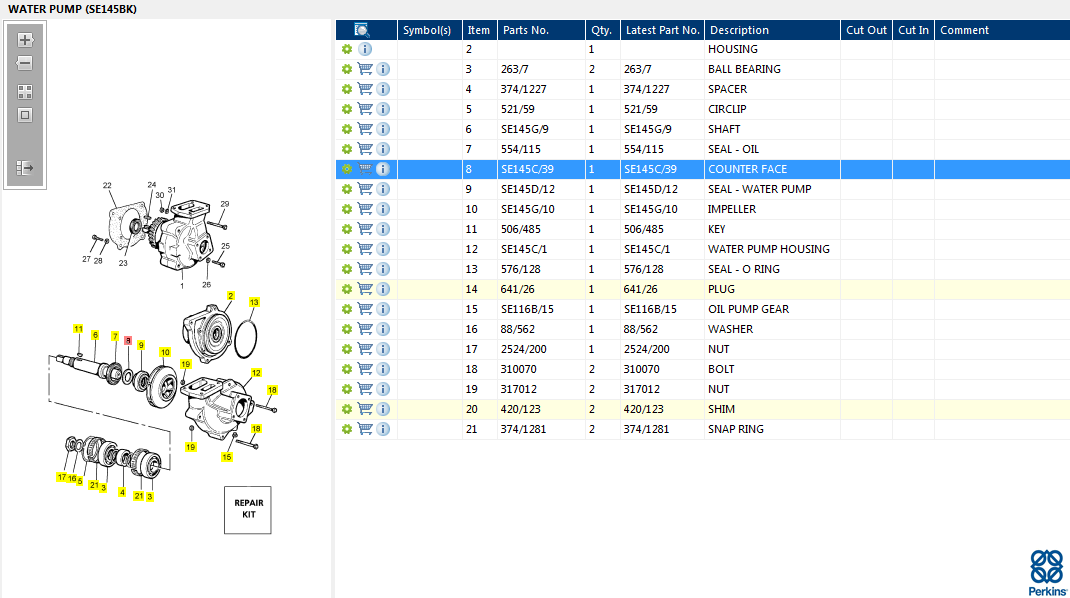Click the Perkins logo

pos(1047,573)
